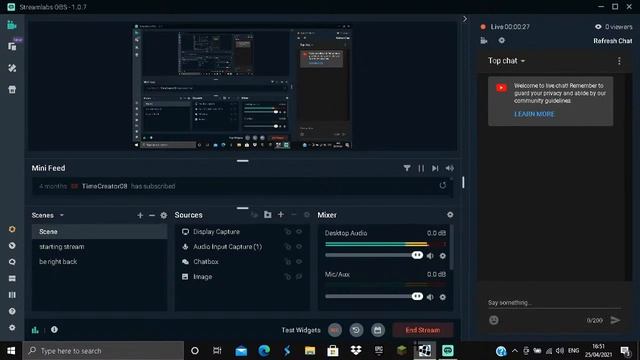Filter events in Mini Feed
Image resolution: width=640 pixels, height=360 pixels.
[x=407, y=168]
